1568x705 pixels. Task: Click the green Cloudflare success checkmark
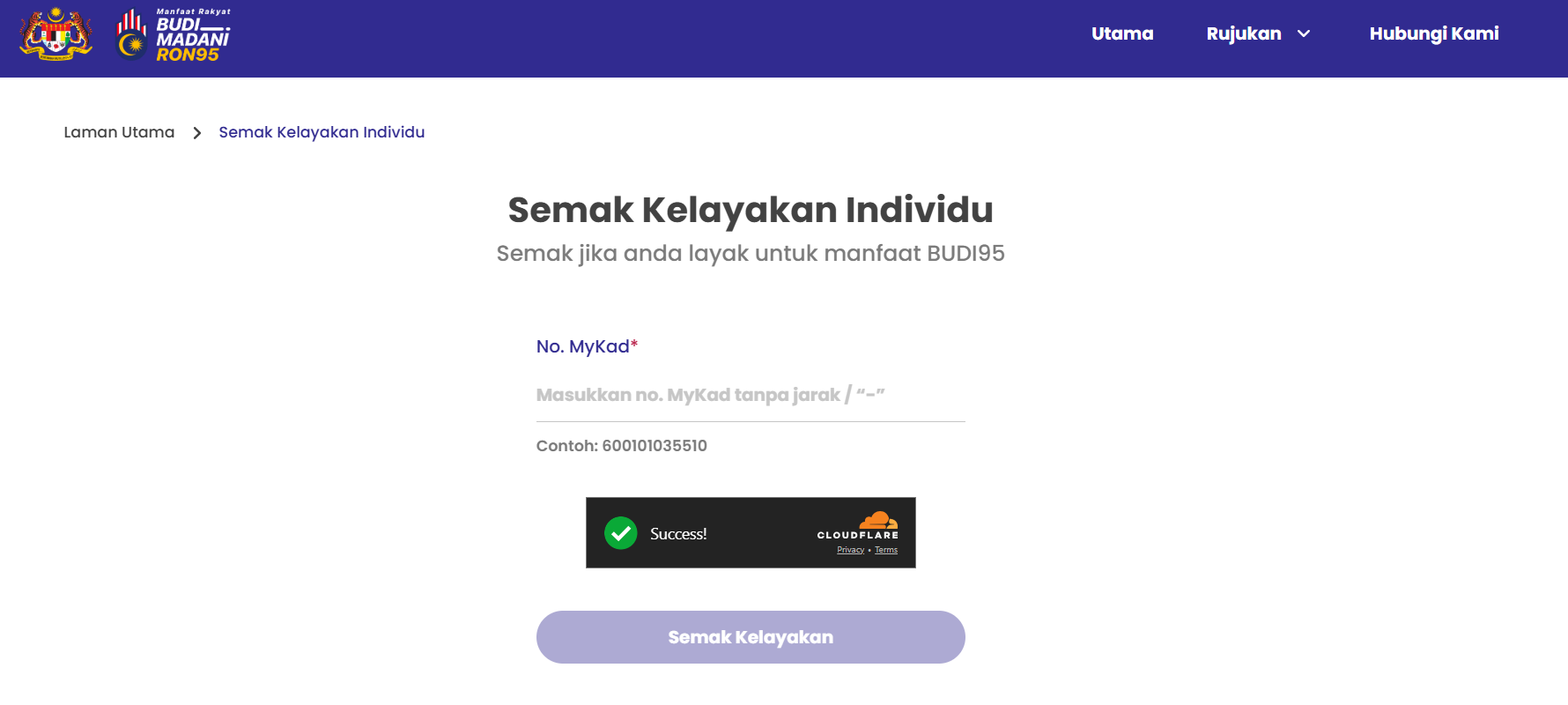tap(621, 533)
